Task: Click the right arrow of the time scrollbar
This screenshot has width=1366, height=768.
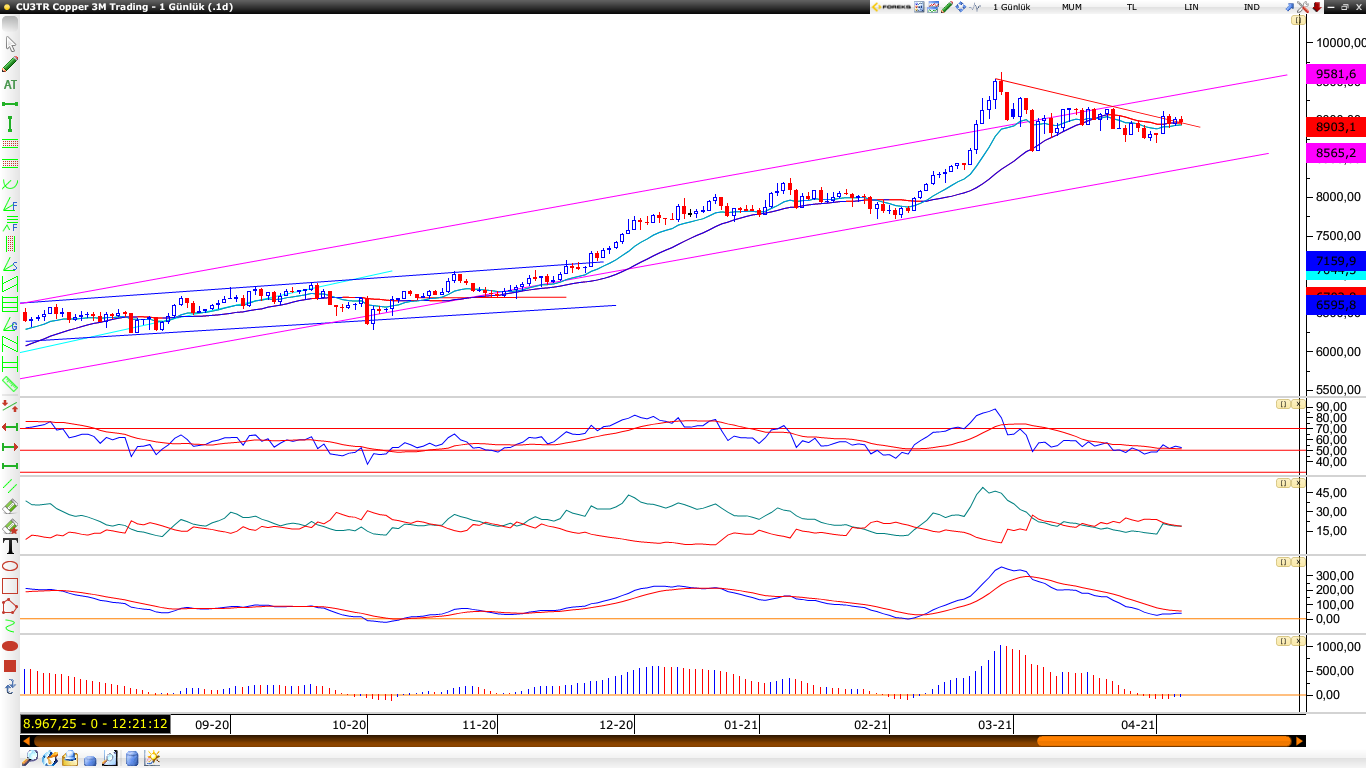Action: [1300, 741]
